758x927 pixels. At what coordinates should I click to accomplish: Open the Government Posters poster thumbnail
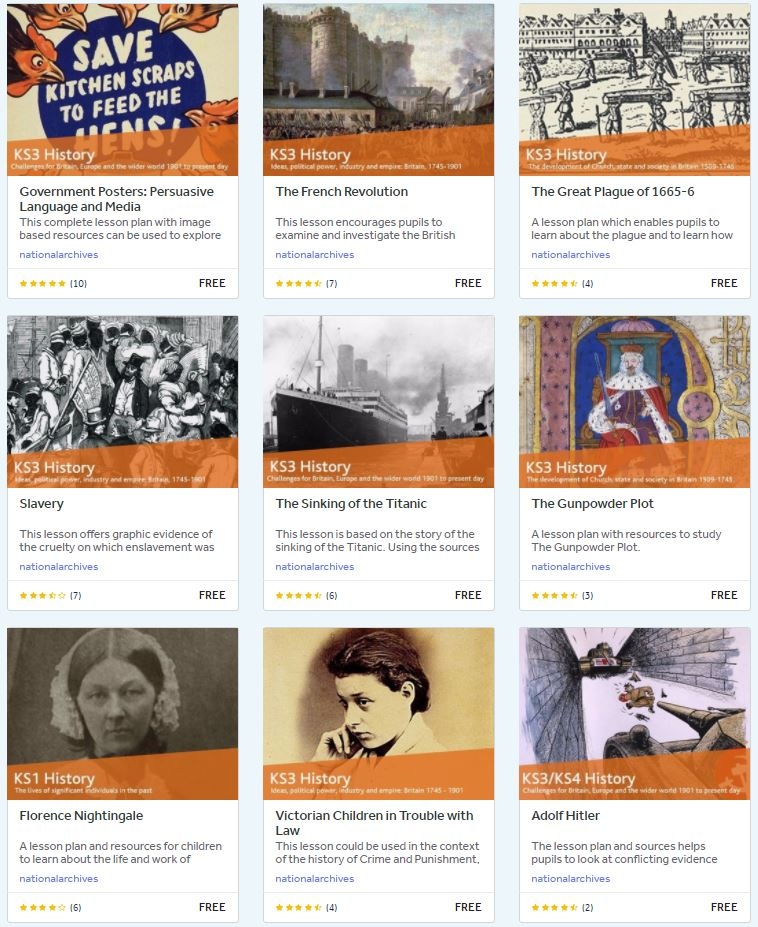[x=122, y=90]
